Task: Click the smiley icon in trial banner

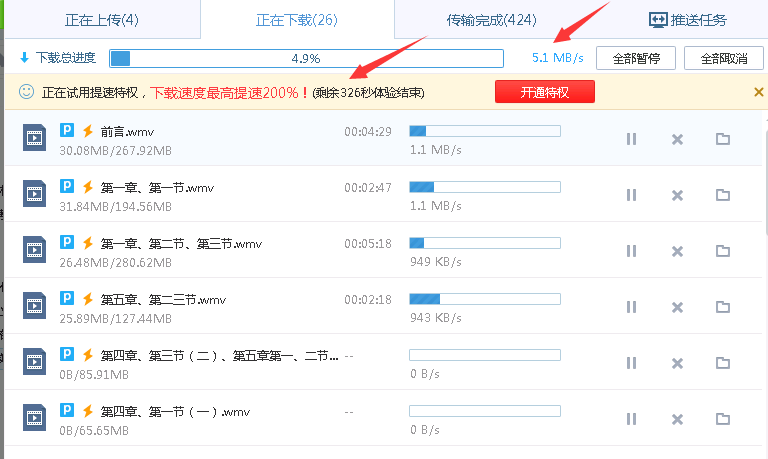Action: tap(26, 92)
